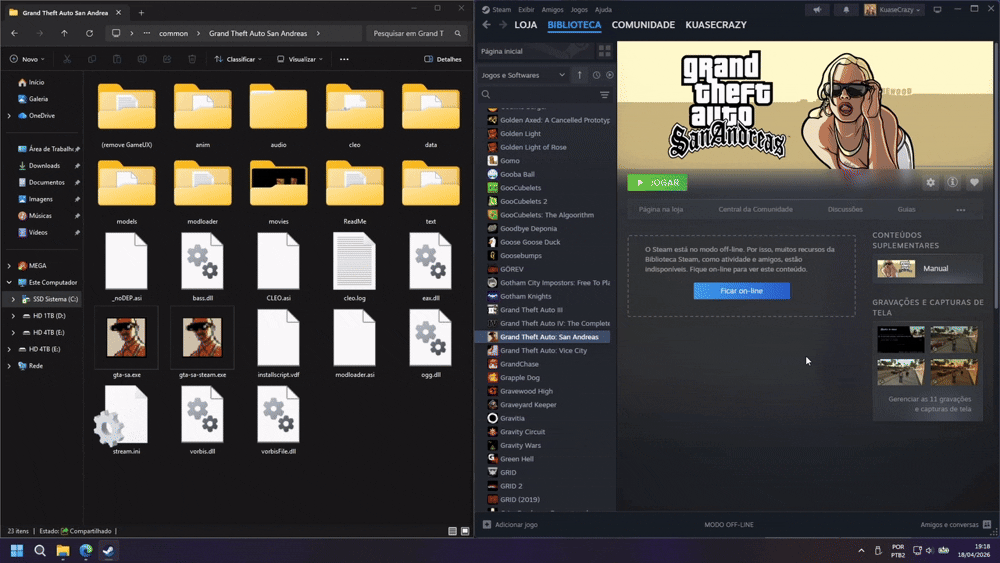Click the Ficar on-line button
The width and height of the screenshot is (1000, 563).
pyautogui.click(x=741, y=291)
